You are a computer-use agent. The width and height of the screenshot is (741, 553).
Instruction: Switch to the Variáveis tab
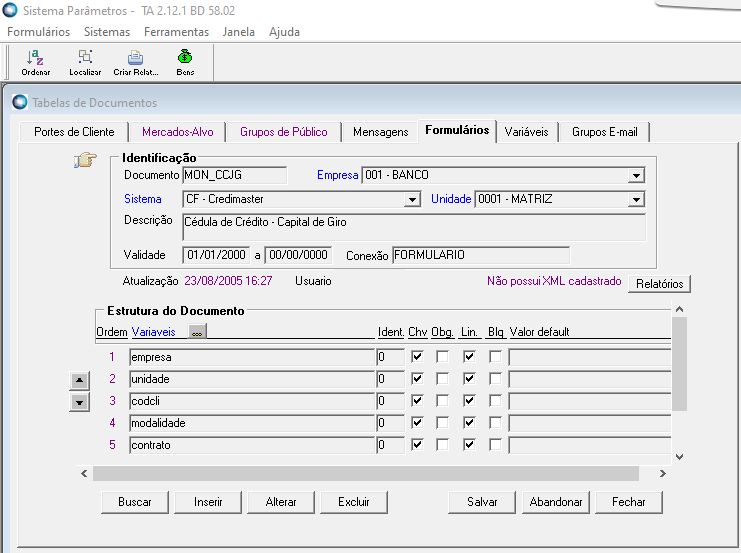tap(526, 132)
